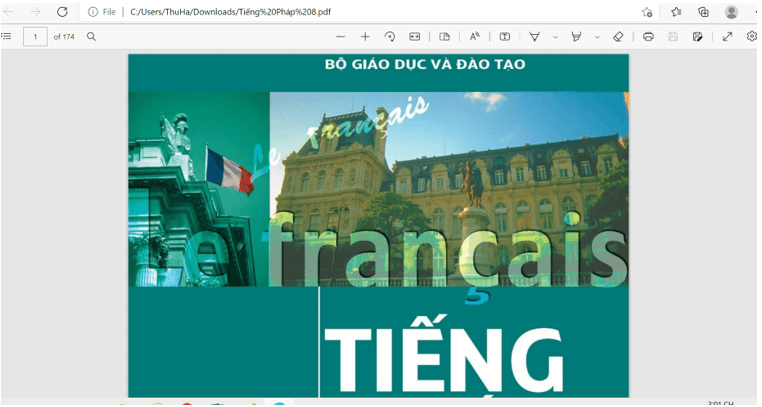Fit the page to width
Image resolution: width=762 pixels, height=407 pixels.
click(x=415, y=36)
